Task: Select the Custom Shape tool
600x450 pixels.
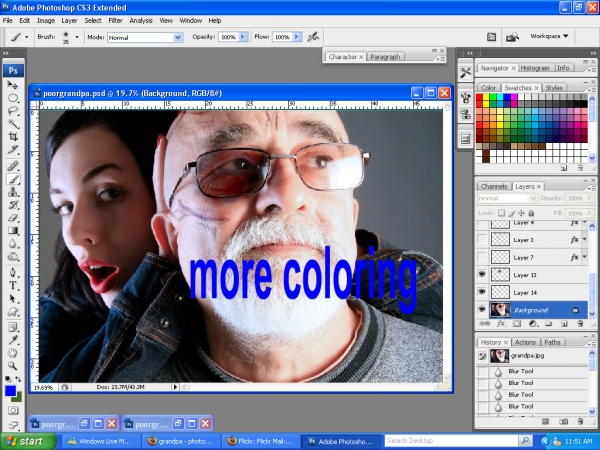Action: point(13,311)
